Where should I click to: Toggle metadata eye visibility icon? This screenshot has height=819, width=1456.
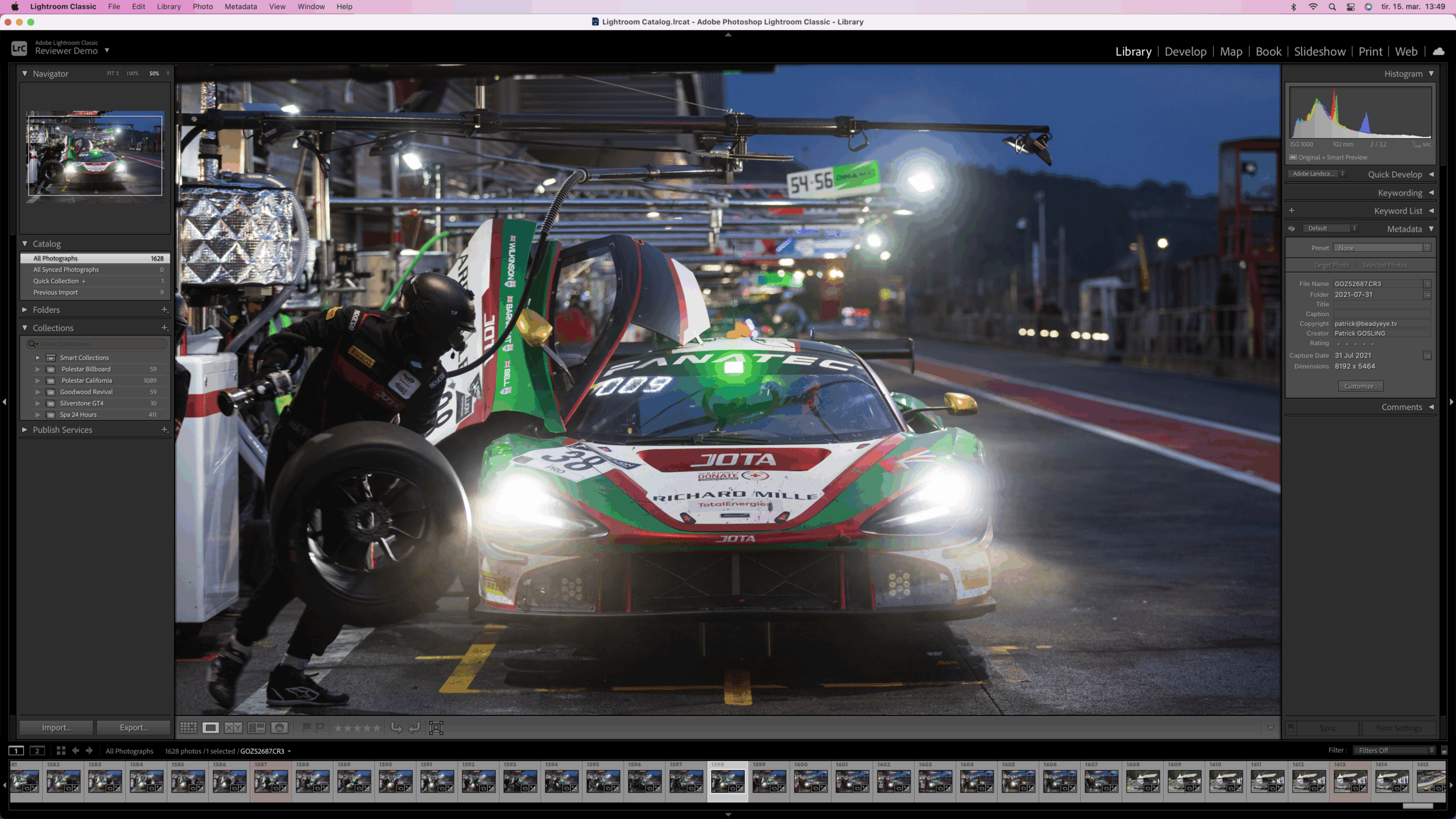1292,229
